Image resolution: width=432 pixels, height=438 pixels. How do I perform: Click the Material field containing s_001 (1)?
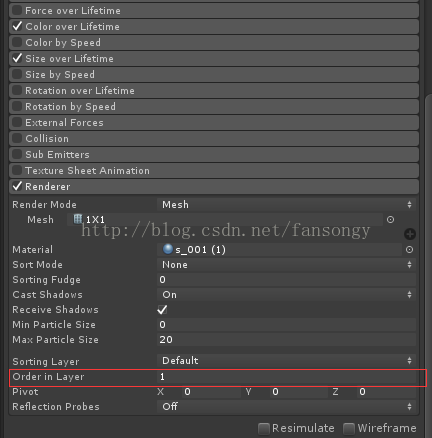pyautogui.click(x=279, y=250)
